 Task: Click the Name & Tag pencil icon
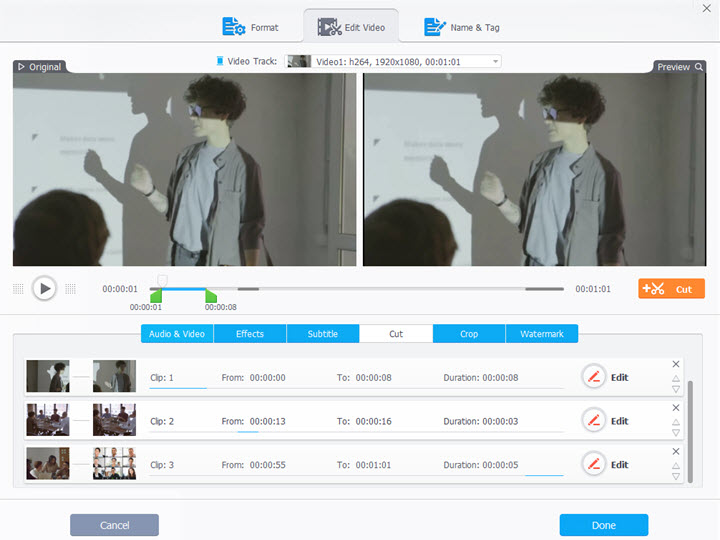[434, 27]
